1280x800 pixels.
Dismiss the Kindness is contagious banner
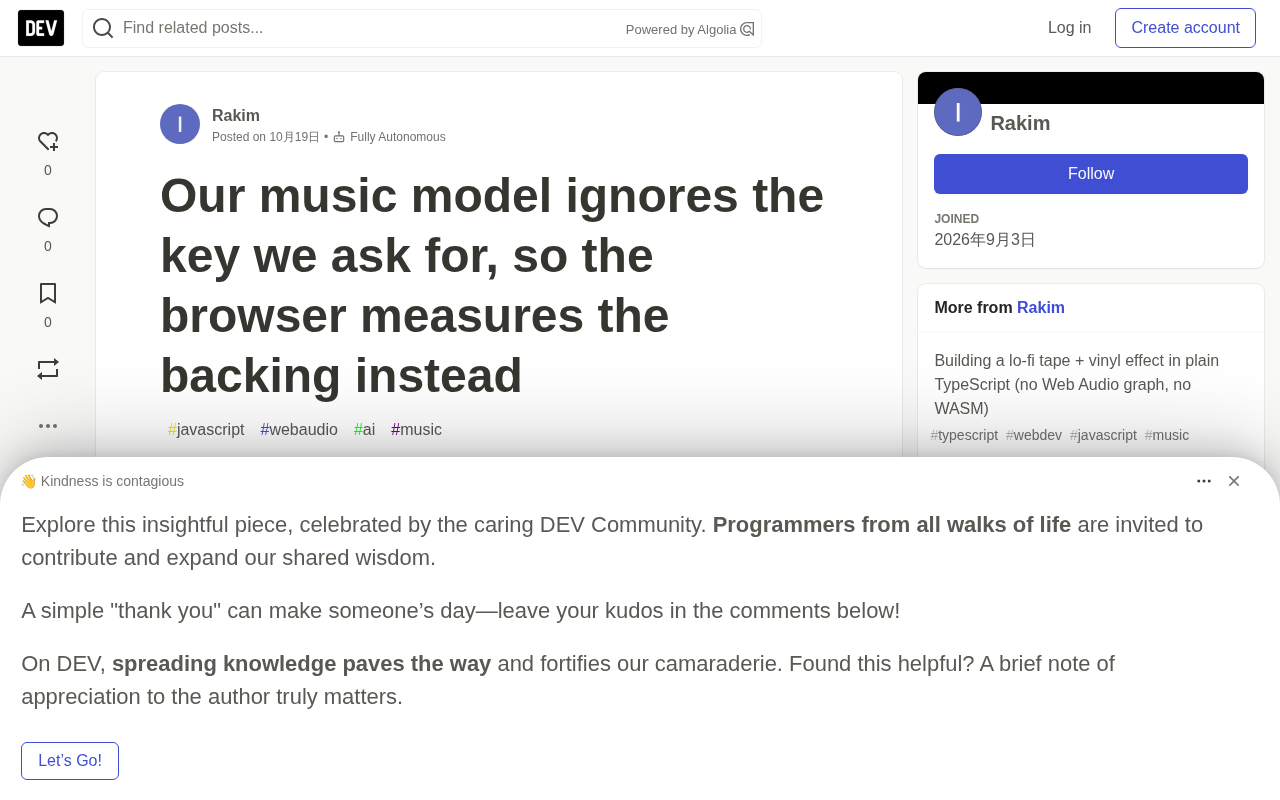tap(1234, 481)
